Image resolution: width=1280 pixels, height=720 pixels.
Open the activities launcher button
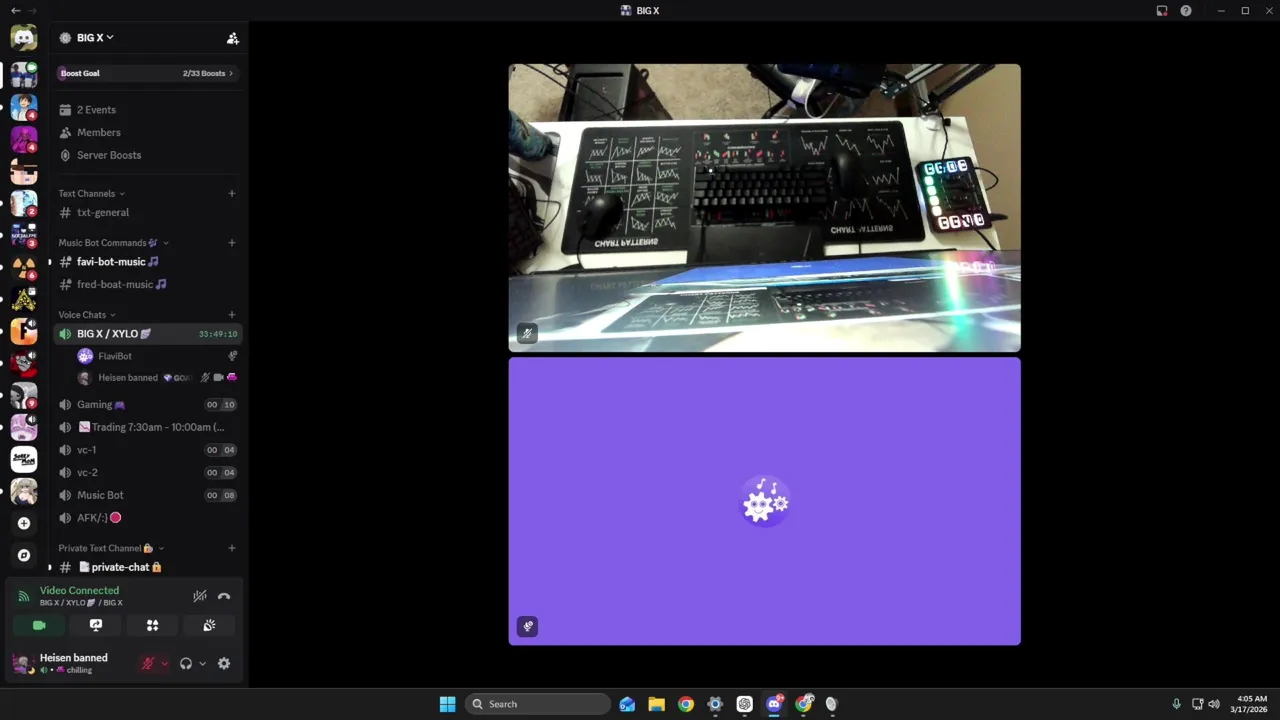pyautogui.click(x=153, y=625)
